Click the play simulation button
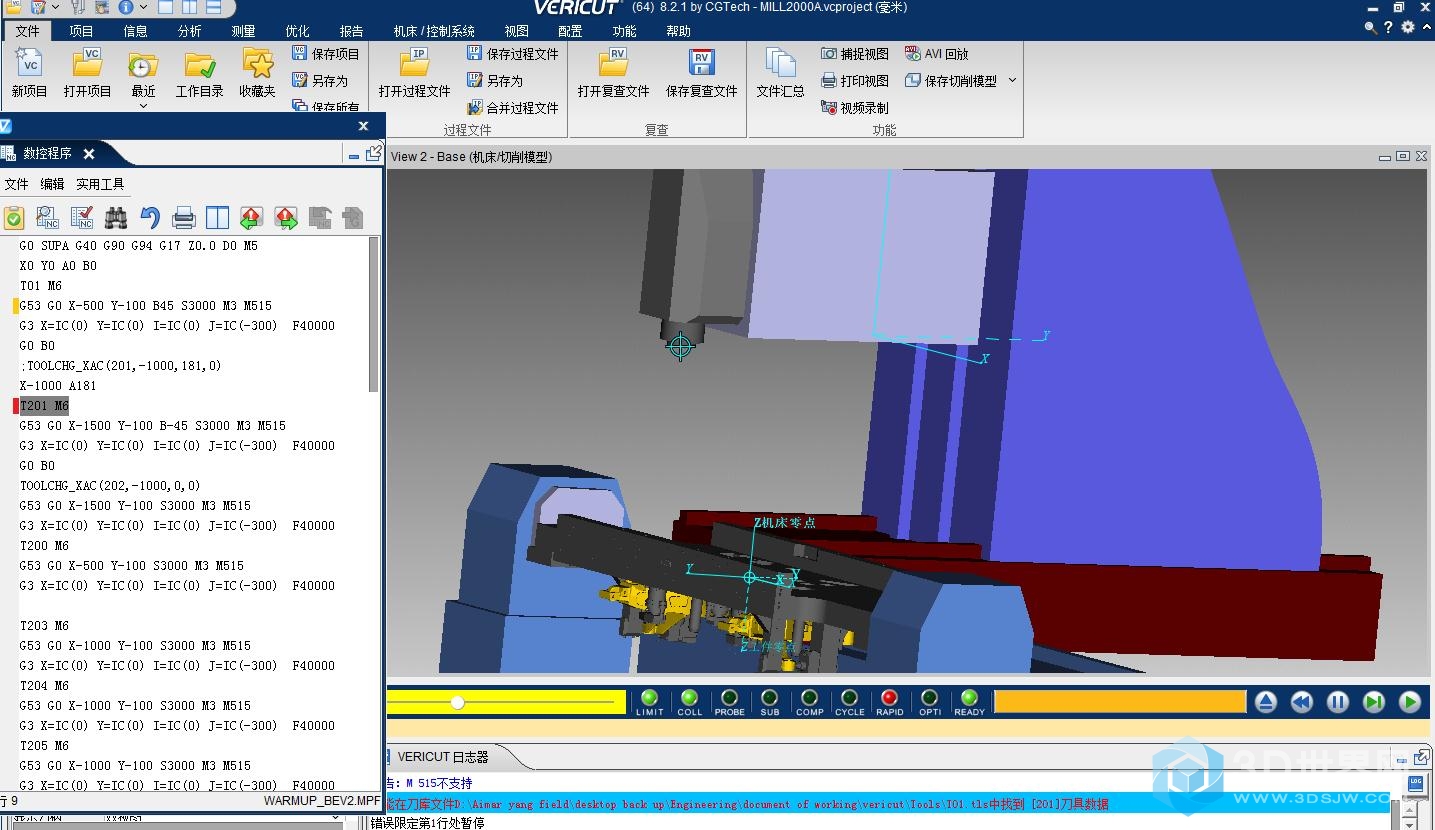This screenshot has width=1435, height=830. 1410,702
